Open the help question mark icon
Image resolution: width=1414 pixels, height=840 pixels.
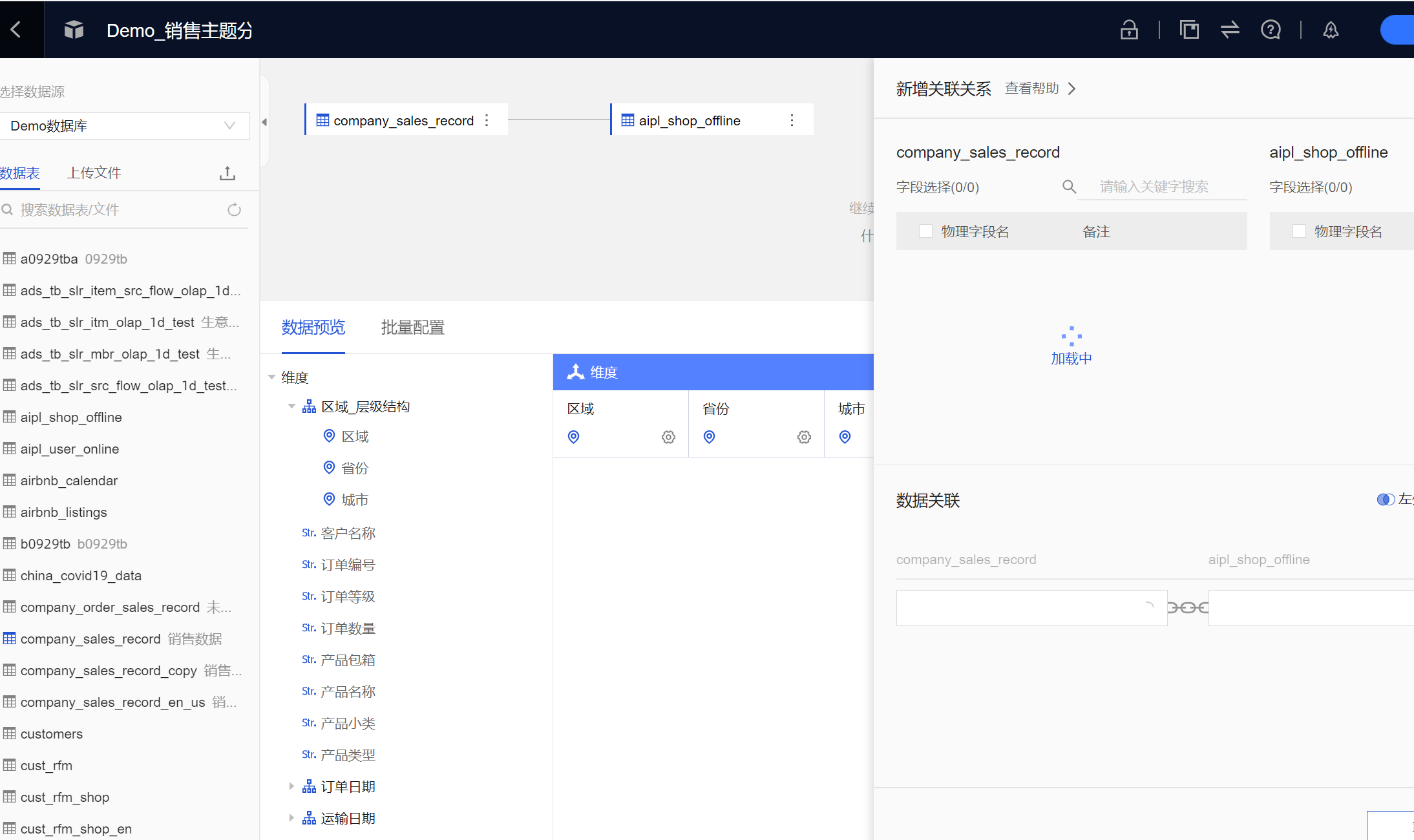[1271, 30]
